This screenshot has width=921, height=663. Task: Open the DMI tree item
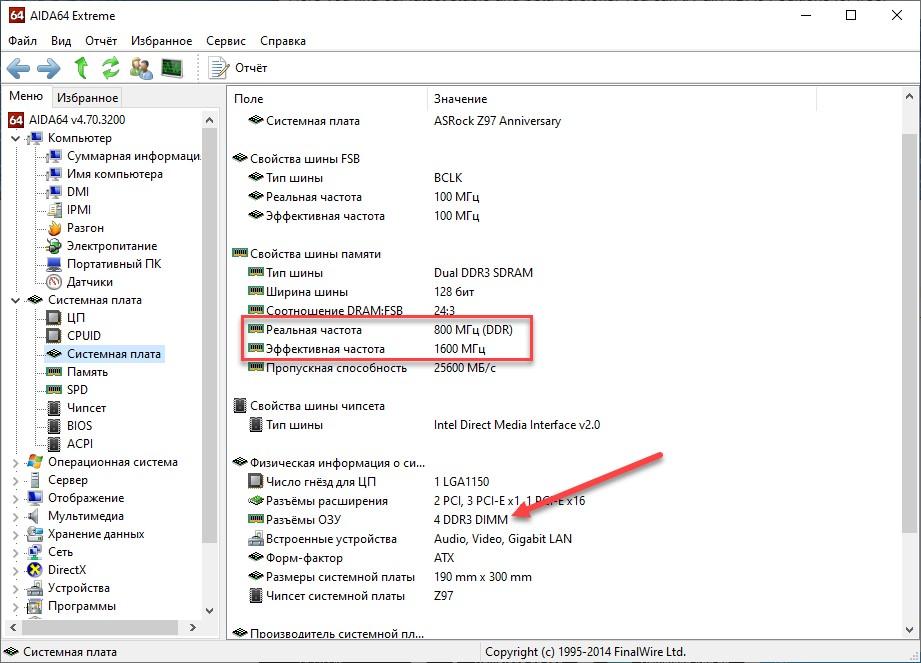[78, 192]
